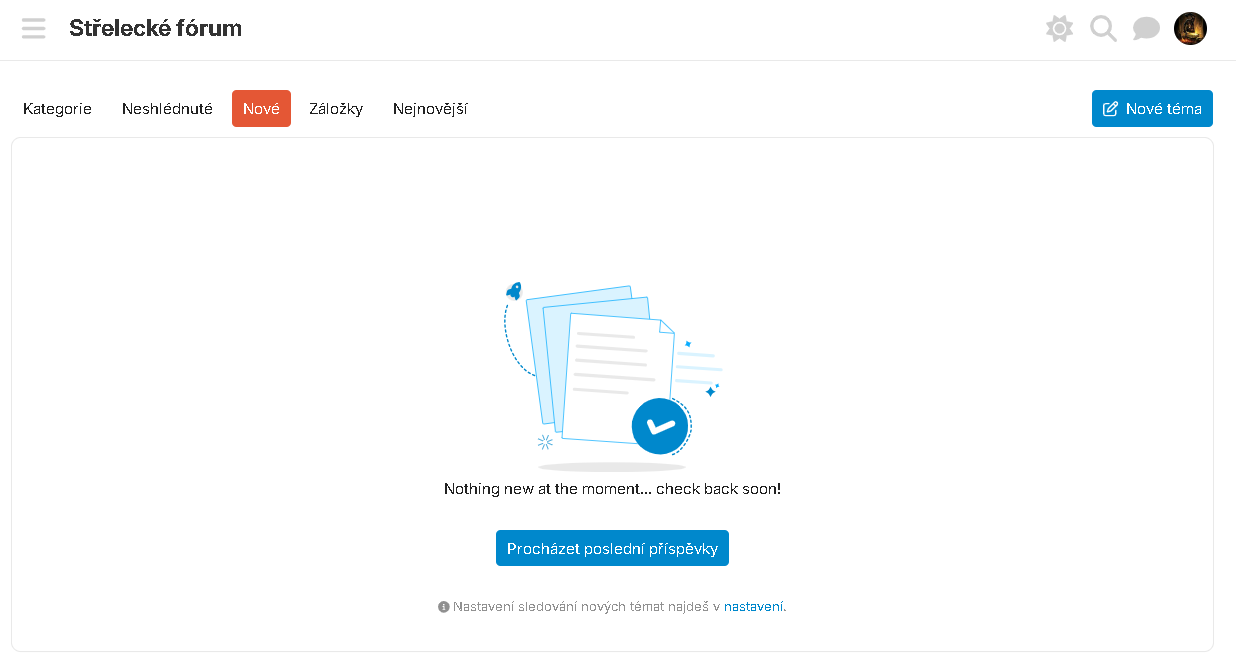Switch to the Kategorie tab
The image size is (1236, 665).
click(x=57, y=109)
